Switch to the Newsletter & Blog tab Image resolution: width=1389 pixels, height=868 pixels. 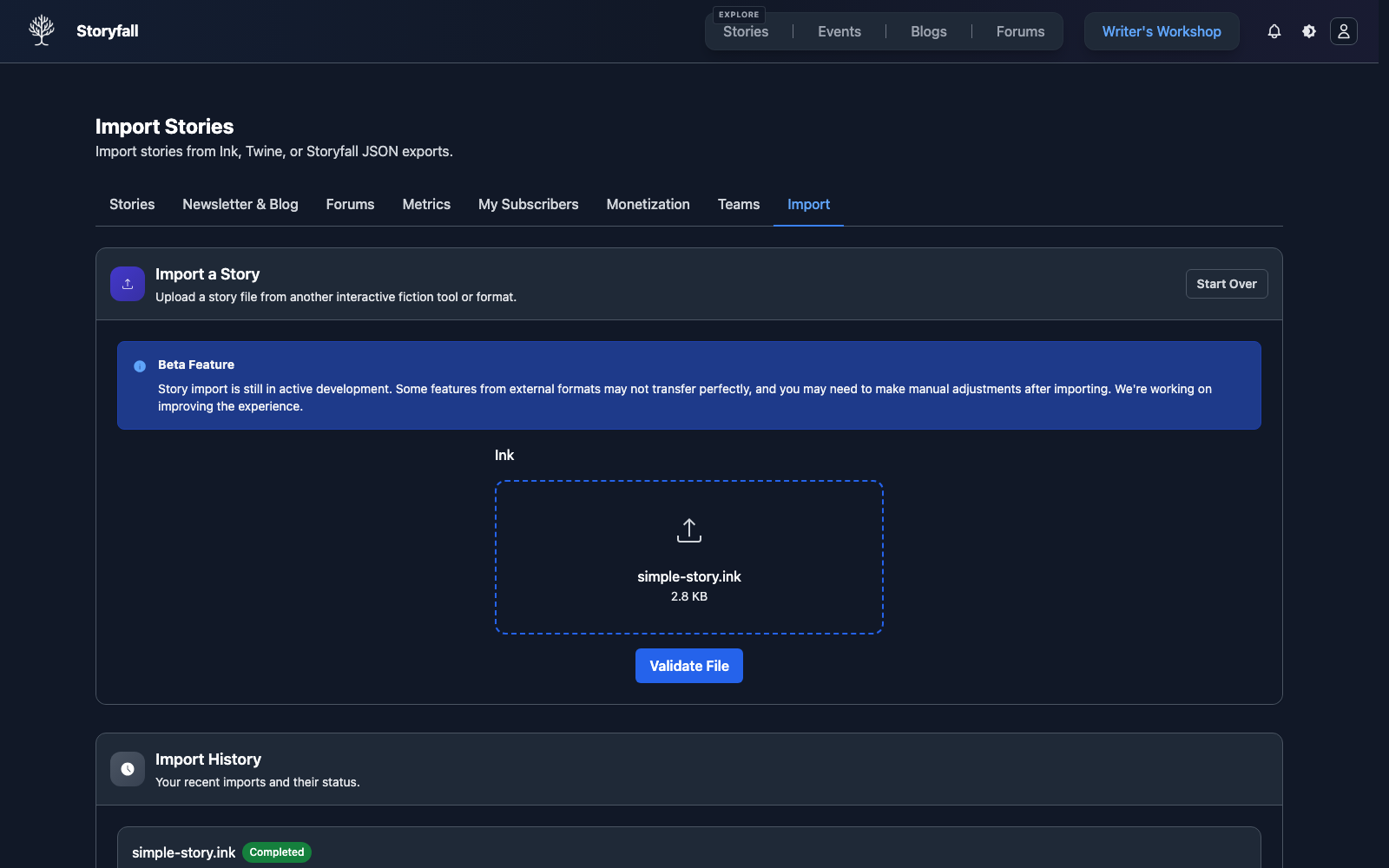(x=240, y=205)
